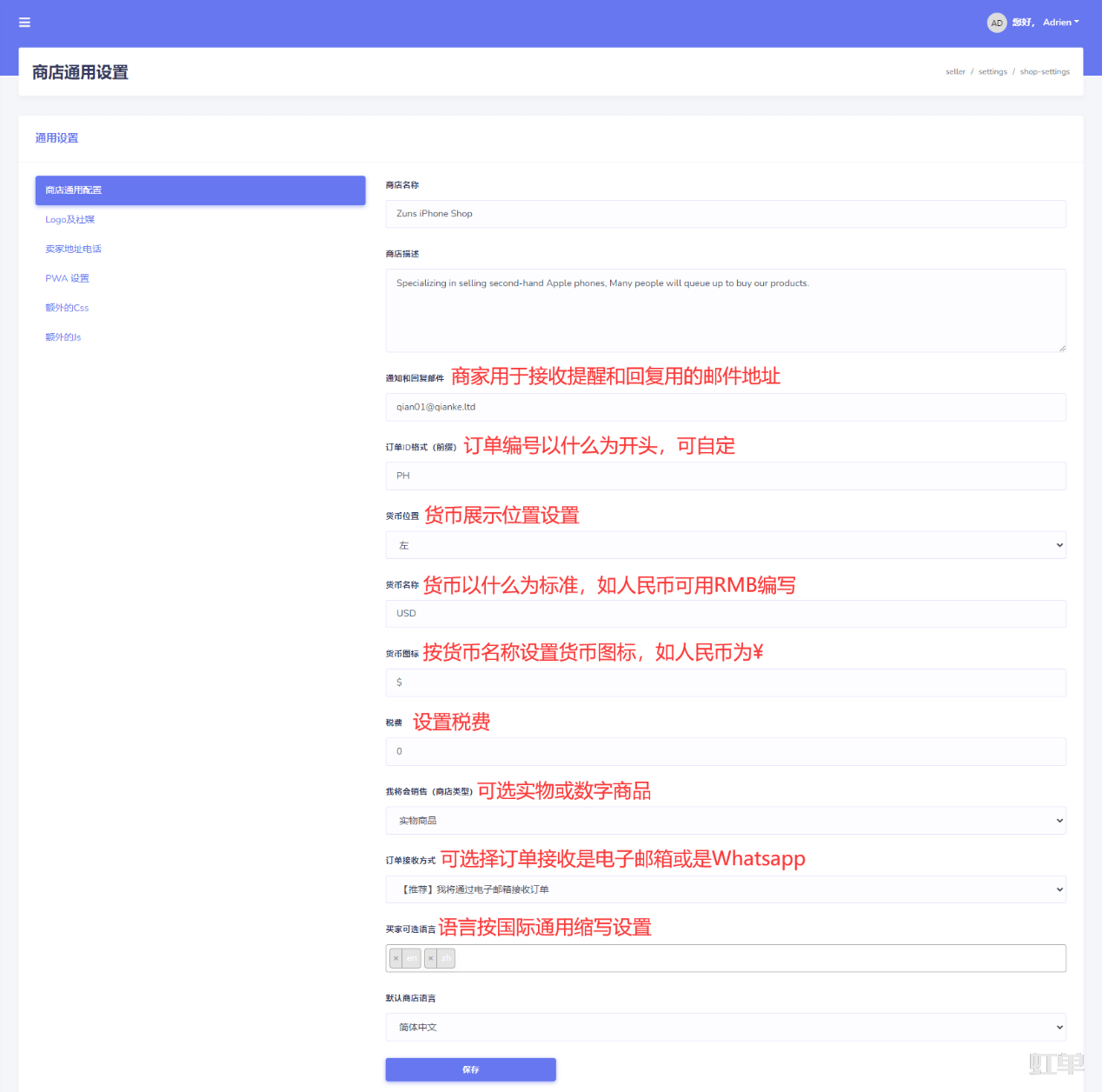Click the 商店通用设置 page title
This screenshot has width=1102, height=1092.
(x=80, y=72)
